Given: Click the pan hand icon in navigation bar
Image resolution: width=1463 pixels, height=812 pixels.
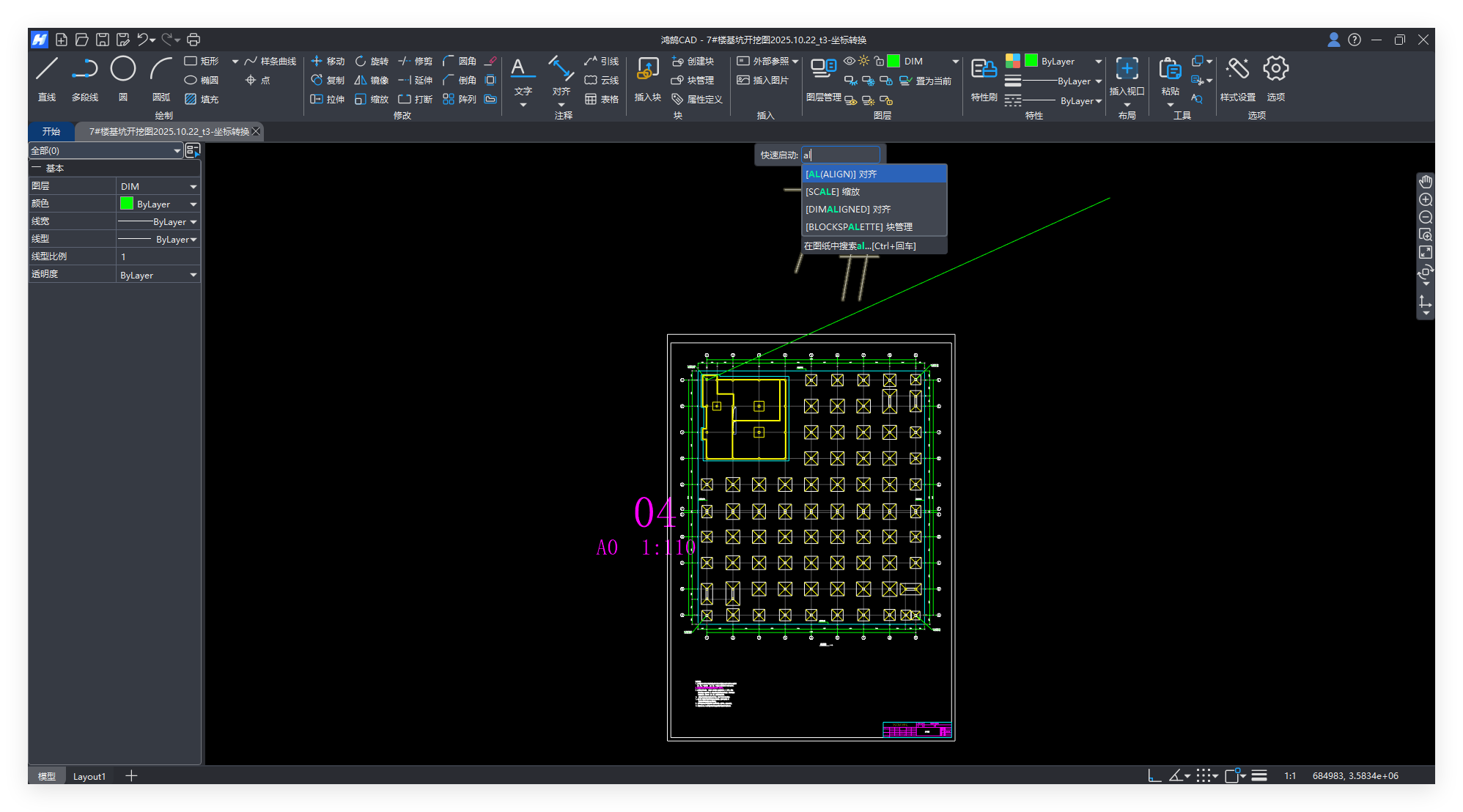Looking at the screenshot, I should point(1425,182).
